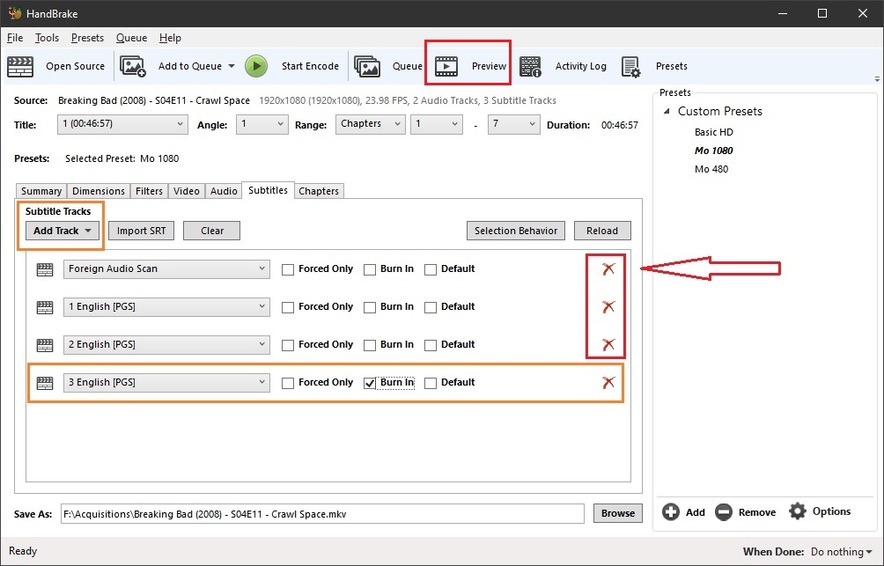Viewport: 884px width, 566px height.
Task: Open preset Options gear icon
Action: 798,511
